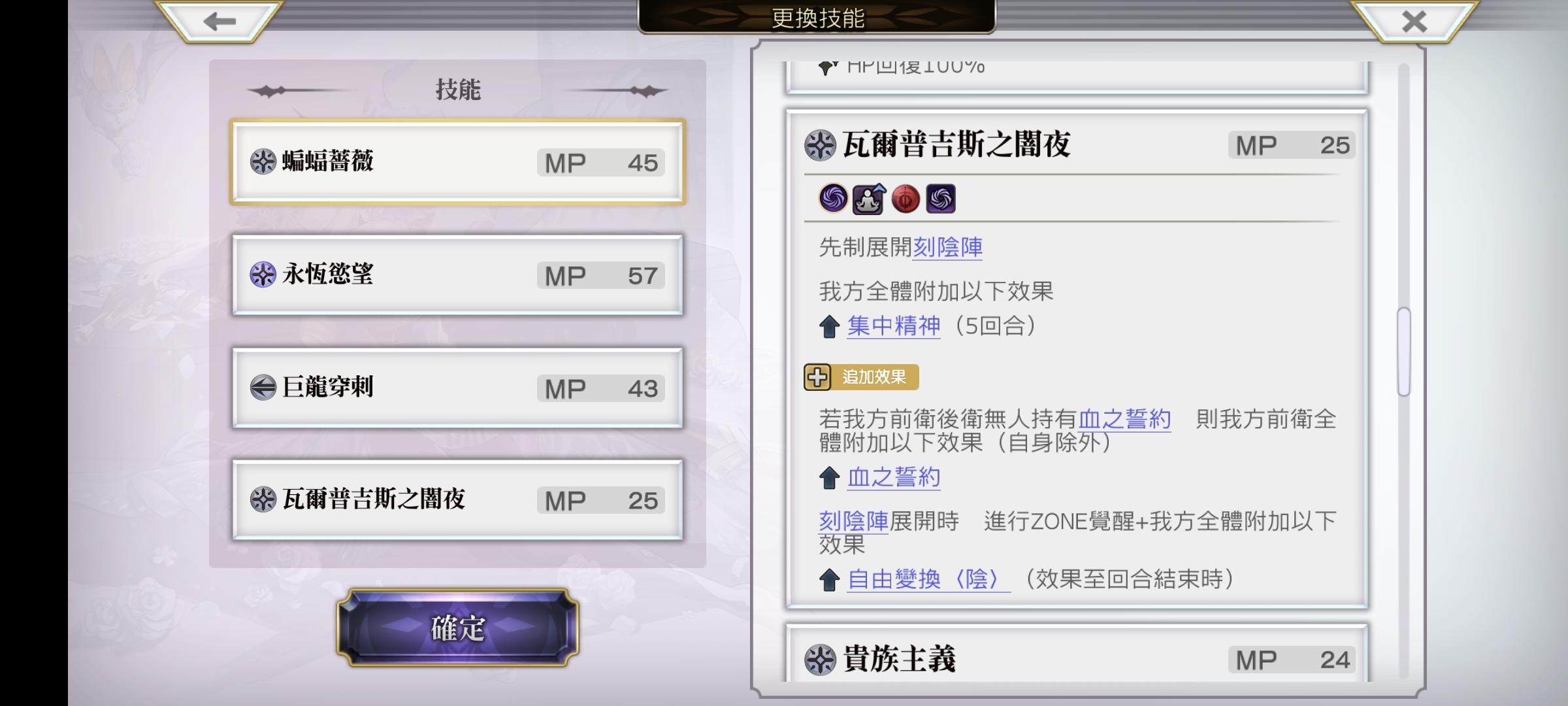The width and height of the screenshot is (1568, 706).
Task: Click the meditating figure buff icon
Action: click(x=869, y=198)
